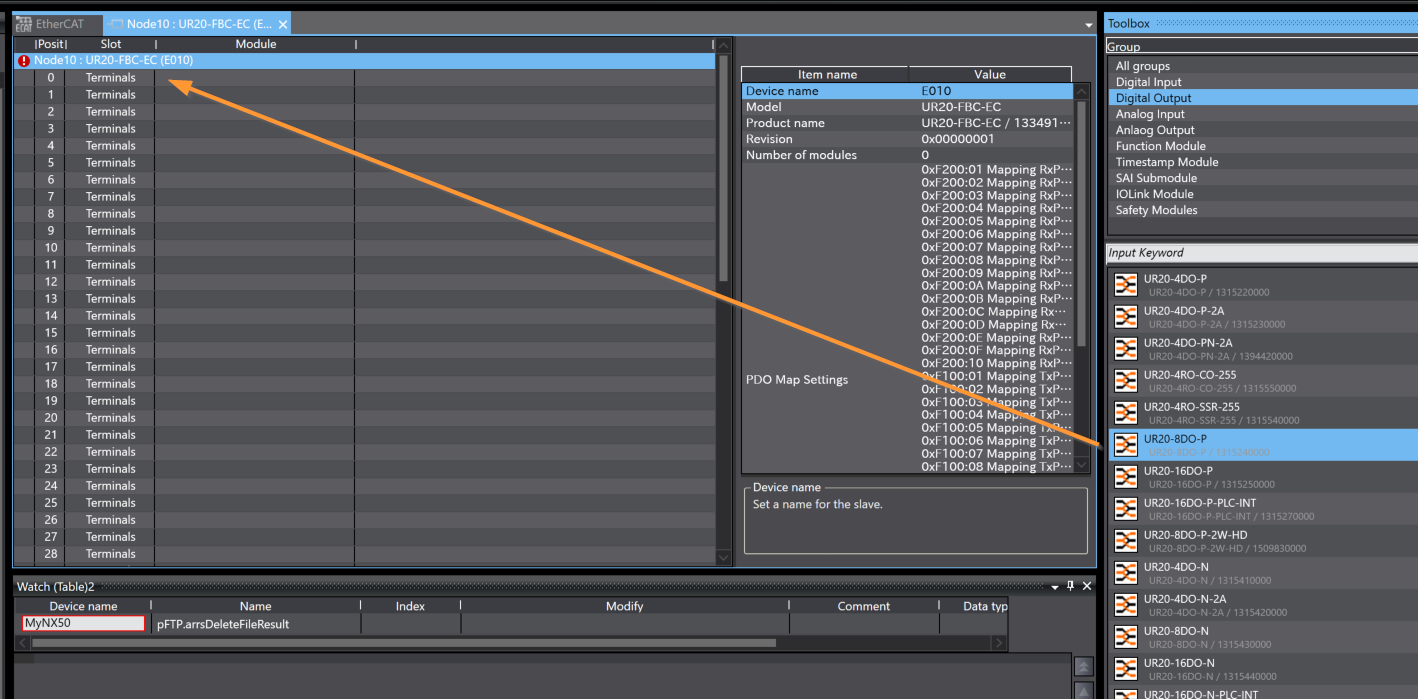Click the UR20-4DO-N-2A module icon

tap(1126, 605)
